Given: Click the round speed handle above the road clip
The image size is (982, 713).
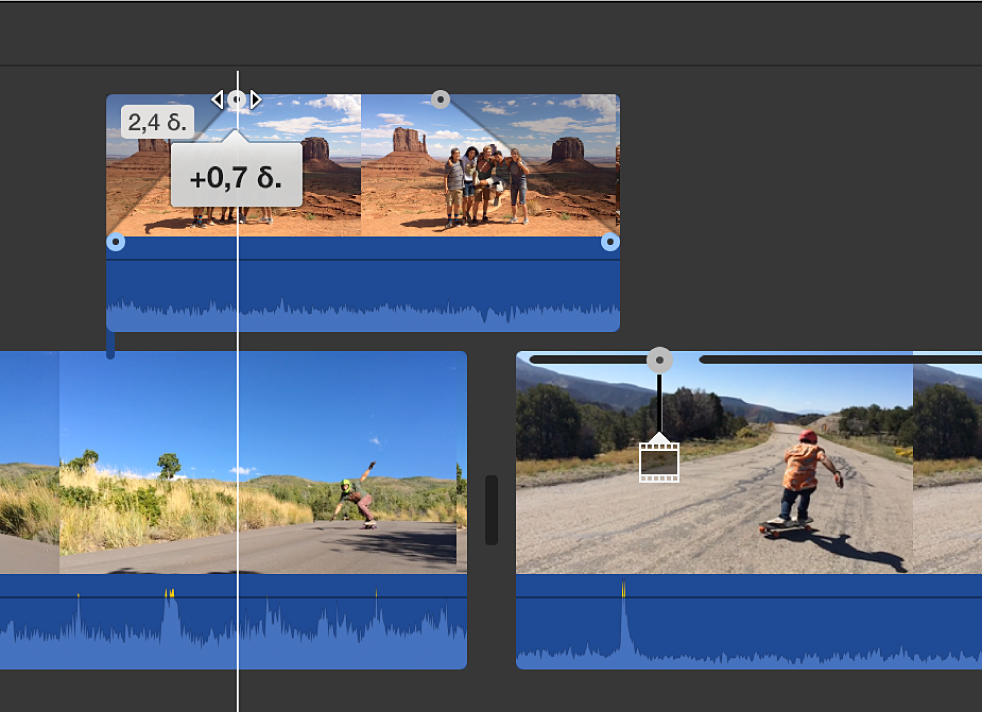Looking at the screenshot, I should point(659,360).
